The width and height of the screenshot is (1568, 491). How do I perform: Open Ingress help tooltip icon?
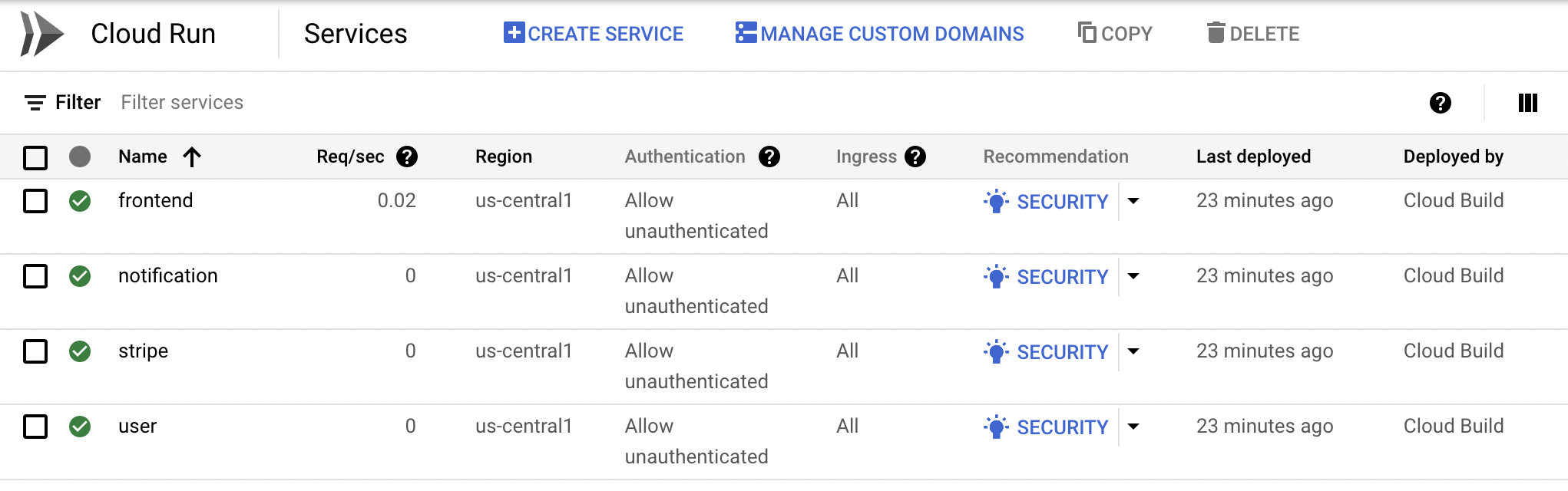click(915, 157)
